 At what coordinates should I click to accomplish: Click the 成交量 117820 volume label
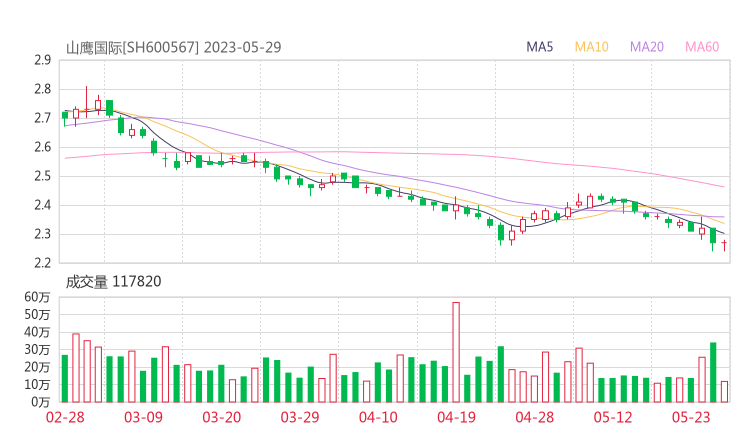[113, 282]
